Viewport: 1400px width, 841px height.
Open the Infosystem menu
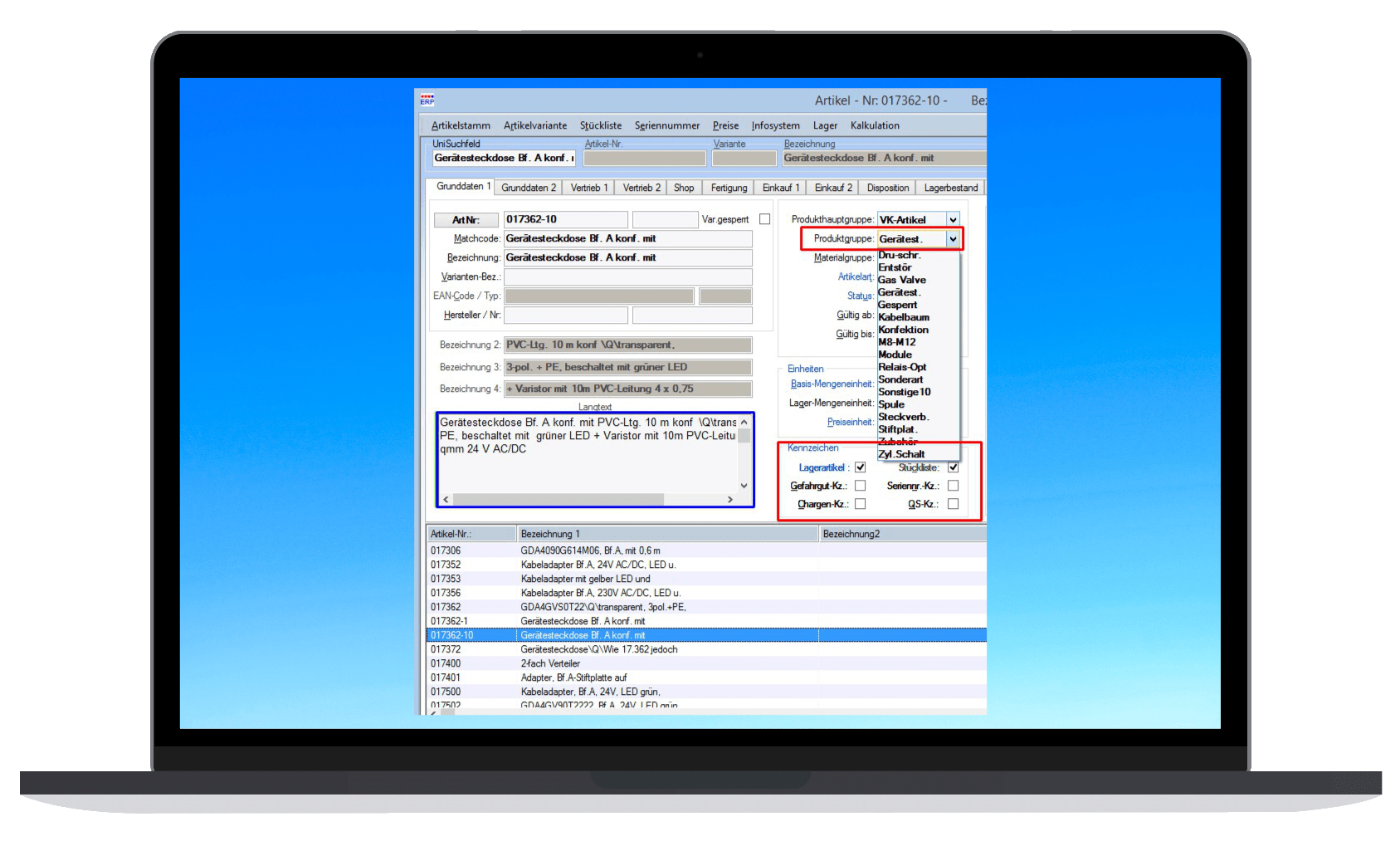pos(776,125)
